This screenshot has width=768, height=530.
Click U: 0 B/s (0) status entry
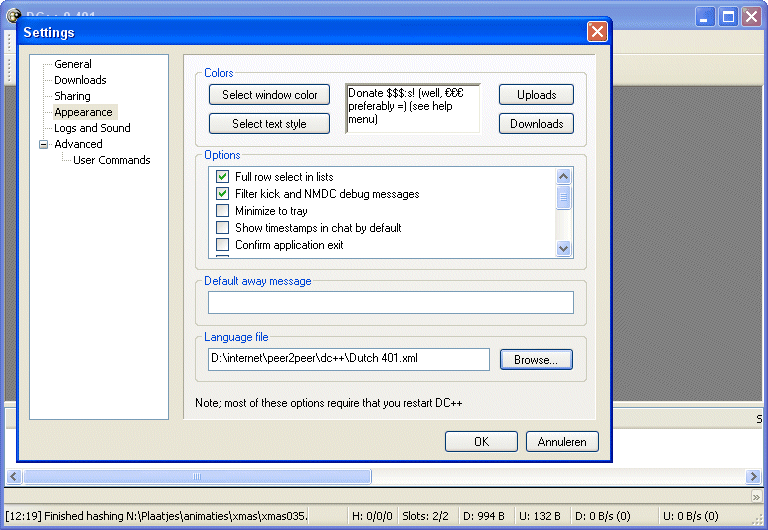tap(691, 516)
